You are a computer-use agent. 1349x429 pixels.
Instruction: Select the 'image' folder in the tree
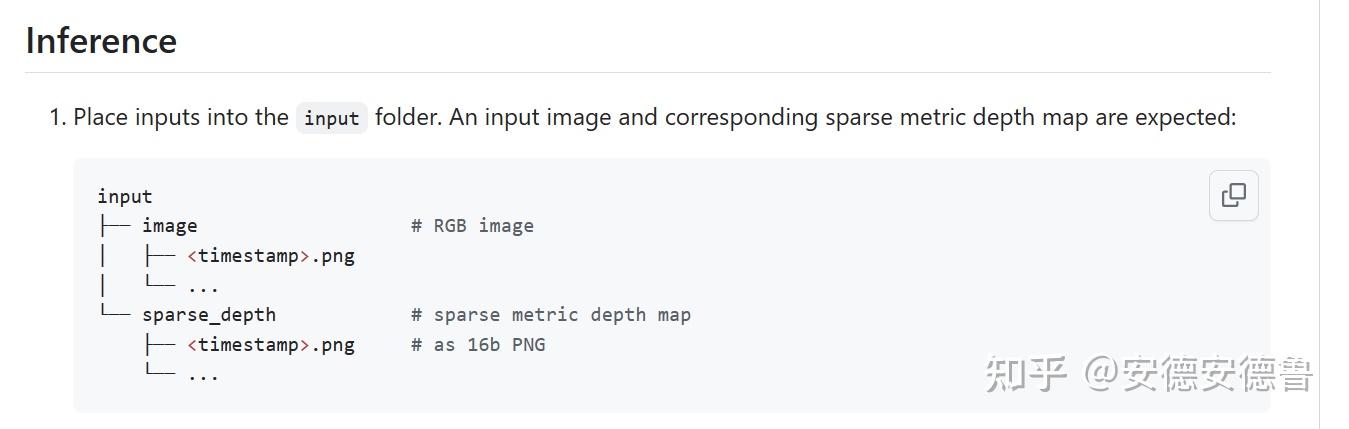coord(169,226)
